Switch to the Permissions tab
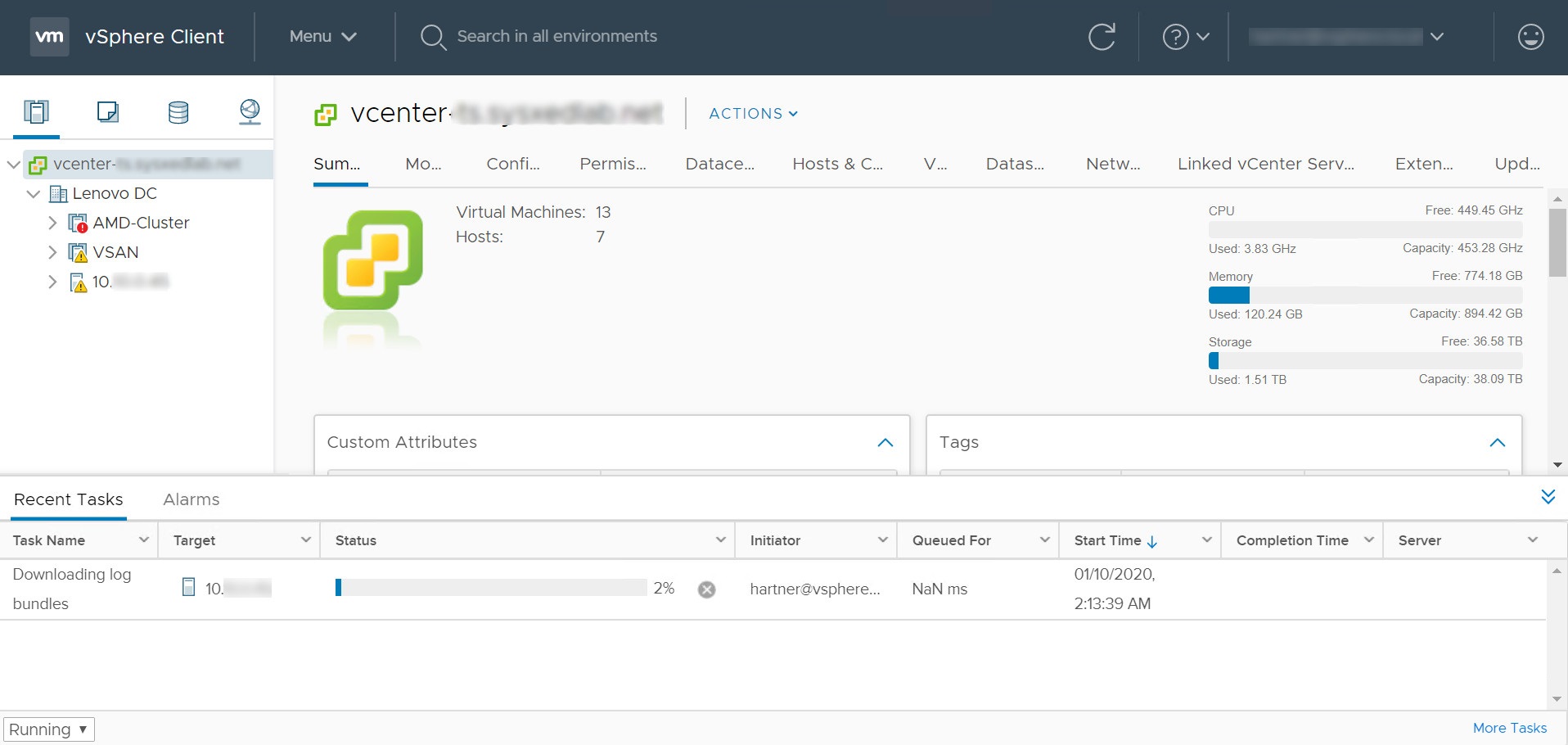1568x745 pixels. point(613,164)
